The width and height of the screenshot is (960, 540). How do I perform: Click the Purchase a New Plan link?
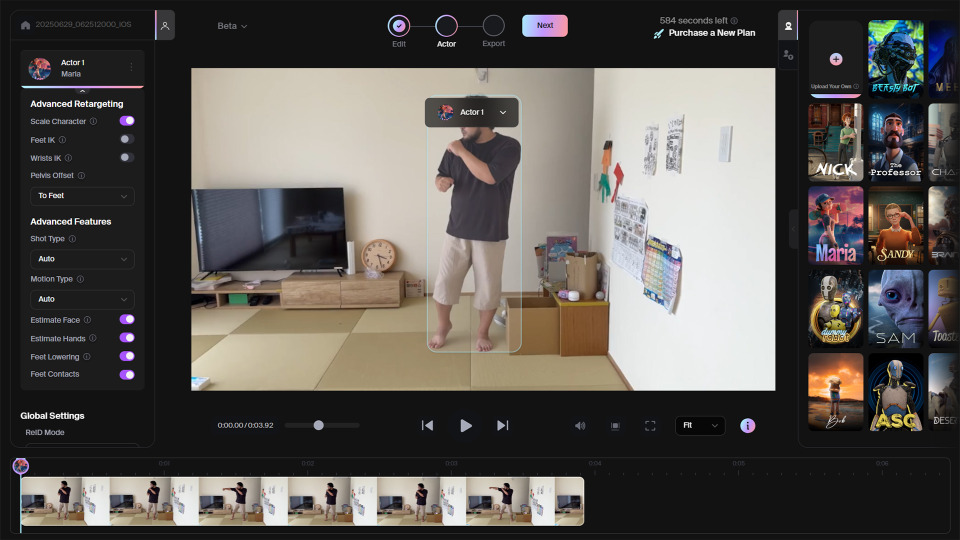[711, 33]
